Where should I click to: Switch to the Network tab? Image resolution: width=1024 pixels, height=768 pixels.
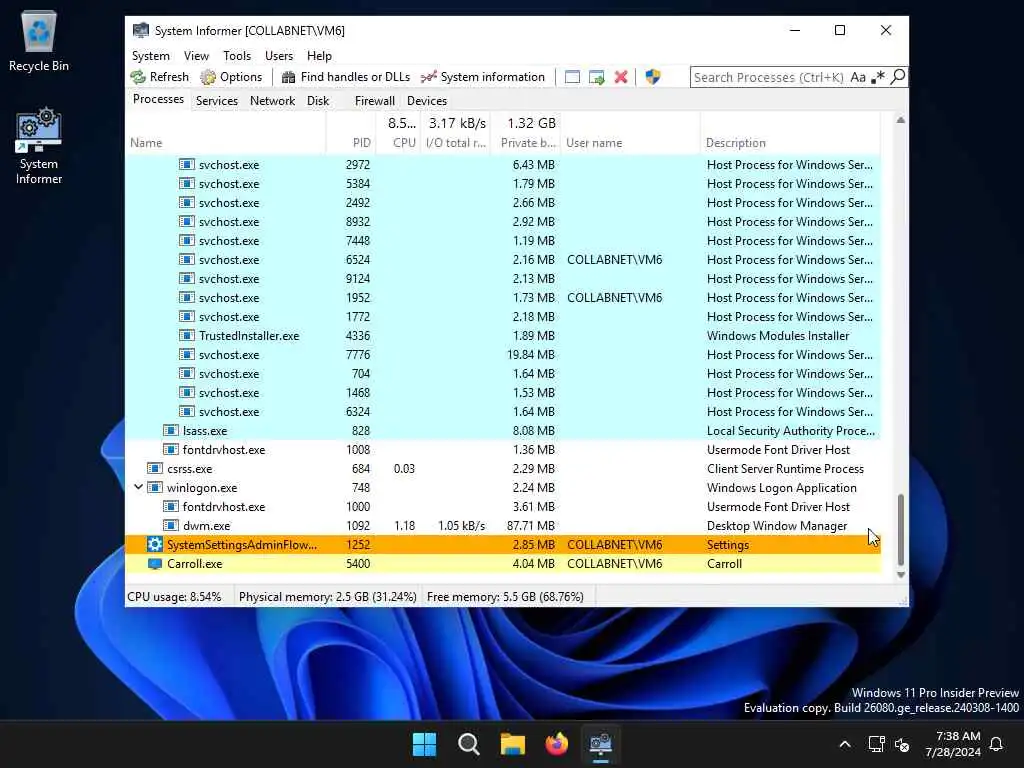(x=272, y=101)
